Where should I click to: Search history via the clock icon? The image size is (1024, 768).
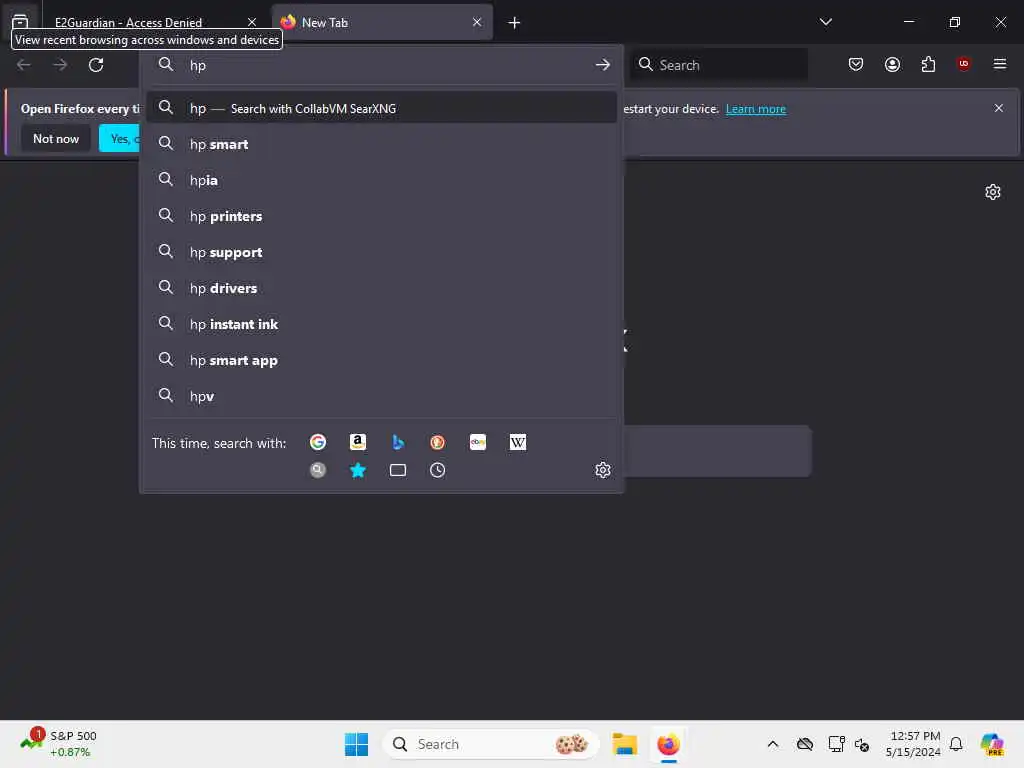[x=438, y=470]
